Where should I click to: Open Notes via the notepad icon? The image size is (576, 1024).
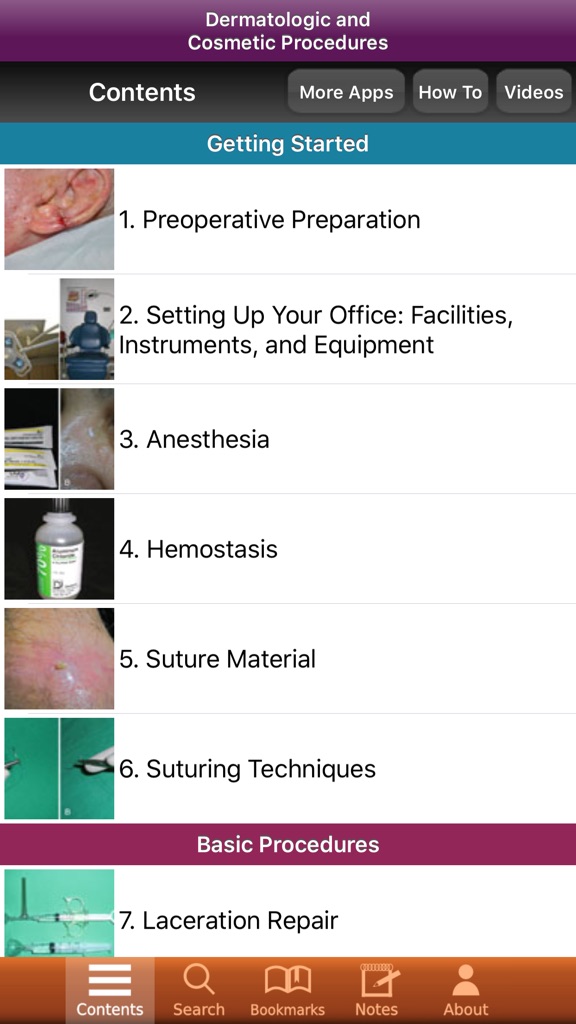[377, 983]
